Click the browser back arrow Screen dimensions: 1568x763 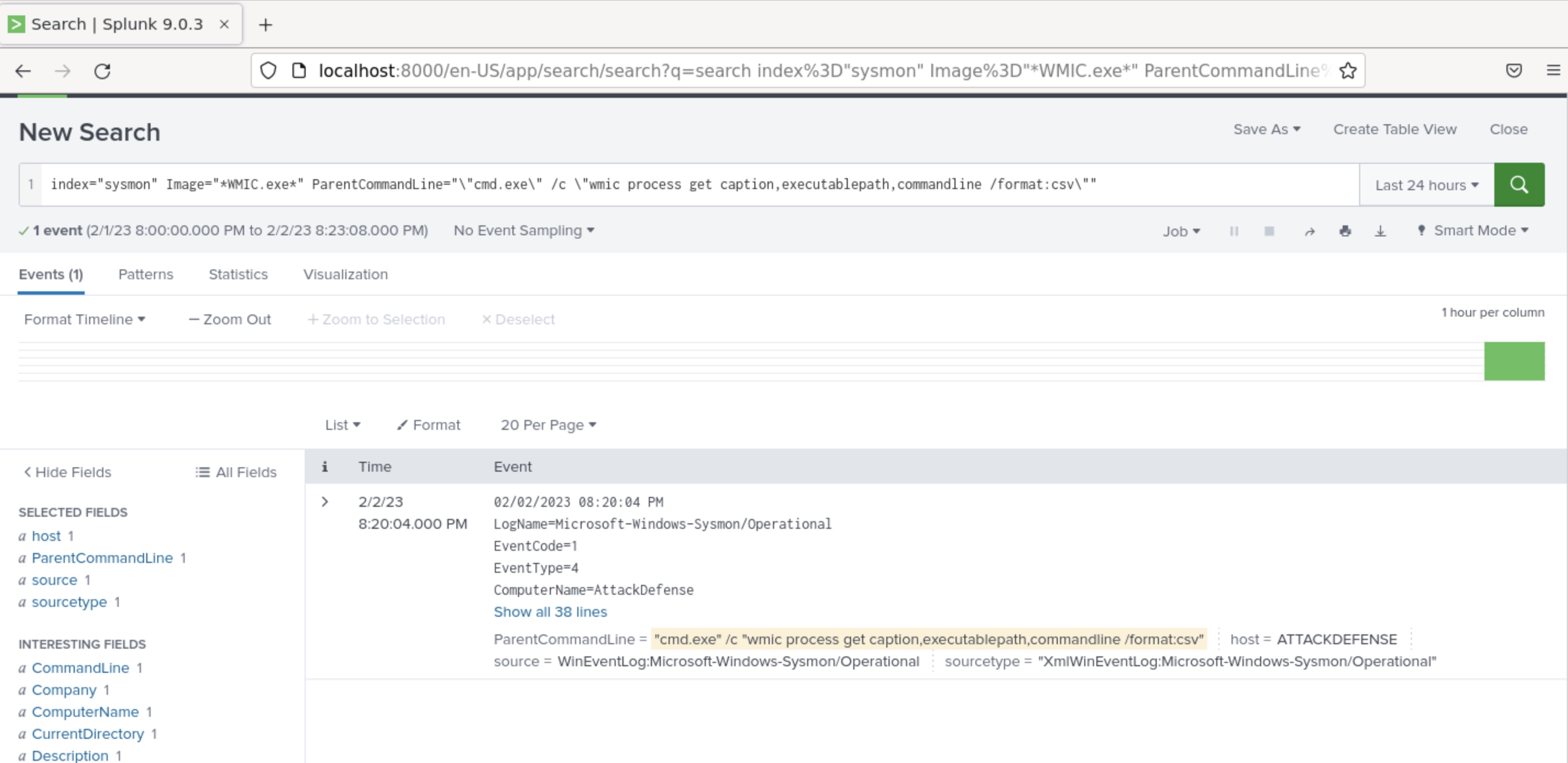click(x=23, y=71)
